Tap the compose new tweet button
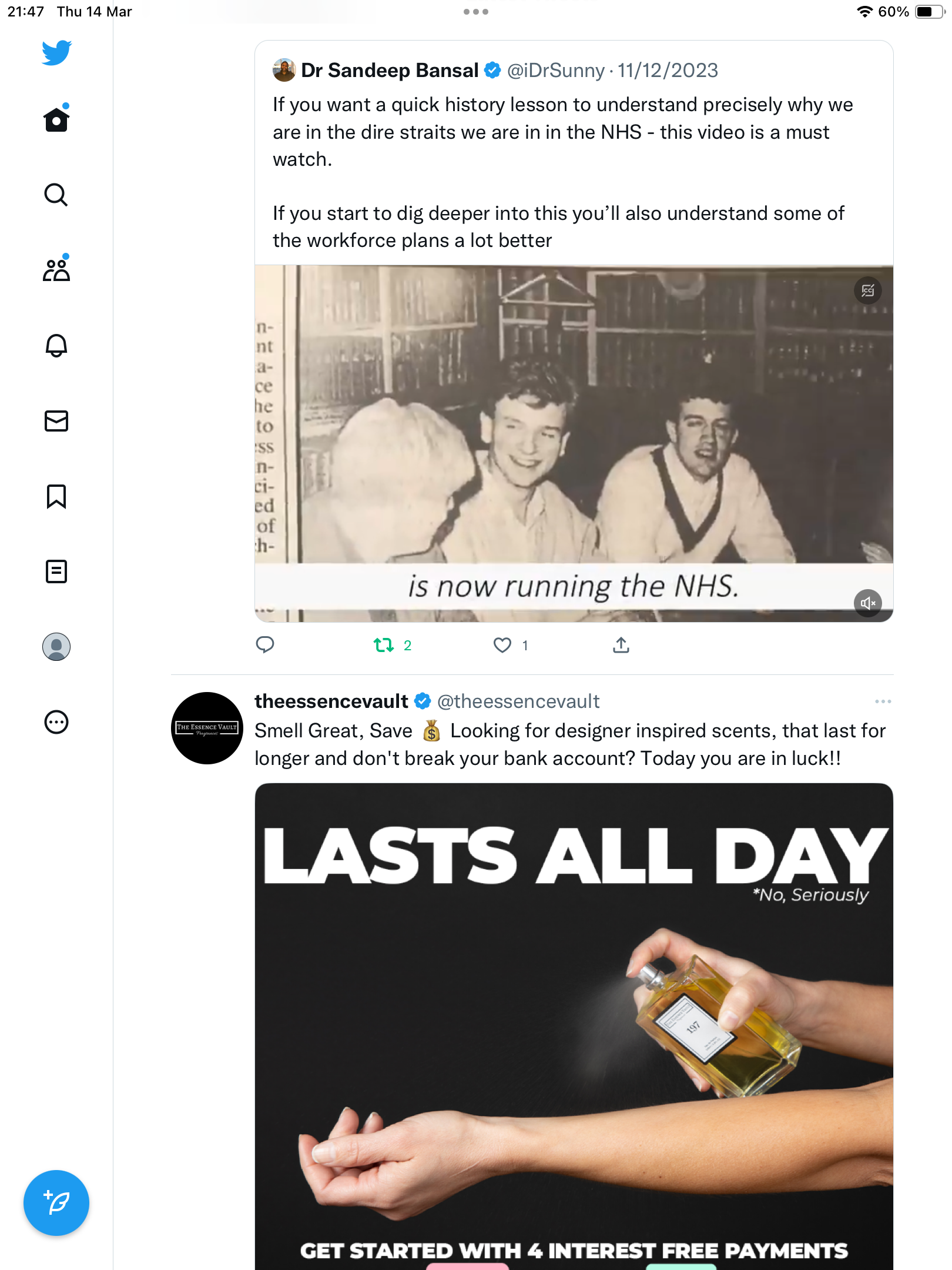 (56, 1203)
